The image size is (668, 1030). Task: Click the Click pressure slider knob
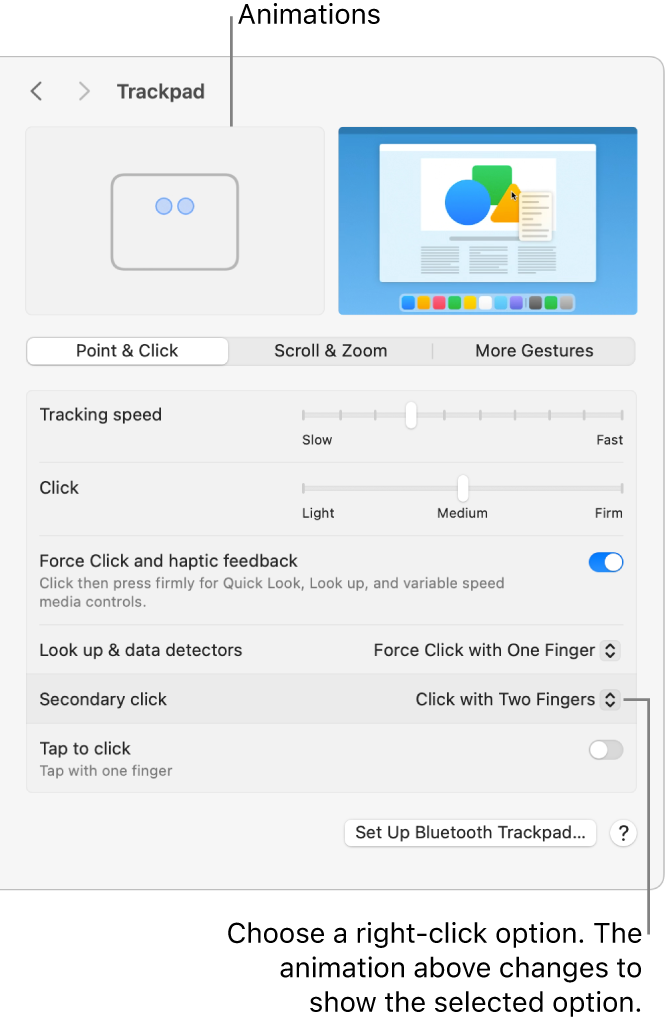pos(463,488)
